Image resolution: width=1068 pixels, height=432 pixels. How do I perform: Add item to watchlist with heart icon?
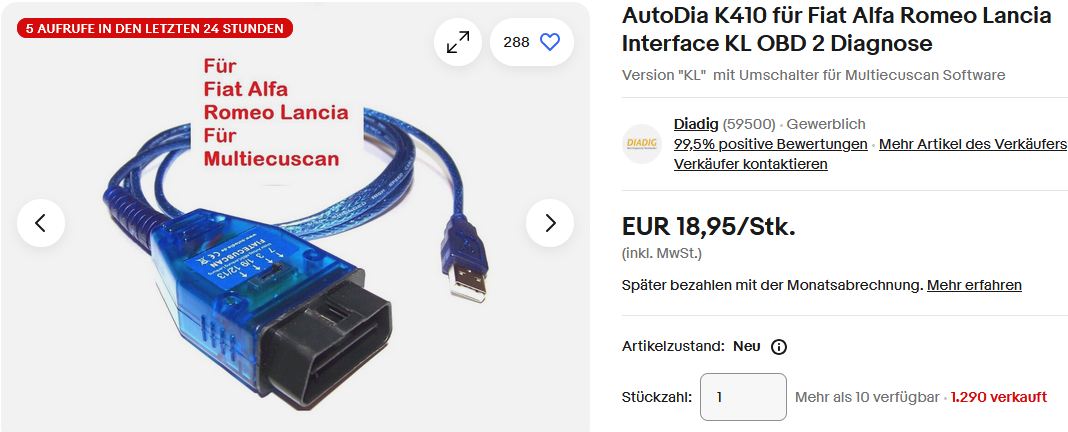(x=550, y=42)
